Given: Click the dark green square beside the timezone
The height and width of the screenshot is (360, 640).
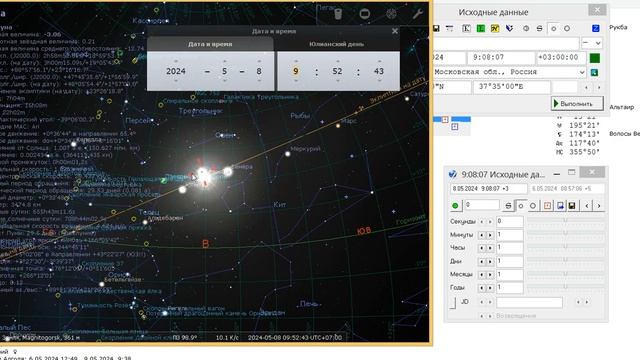Looking at the screenshot, I should 595,58.
